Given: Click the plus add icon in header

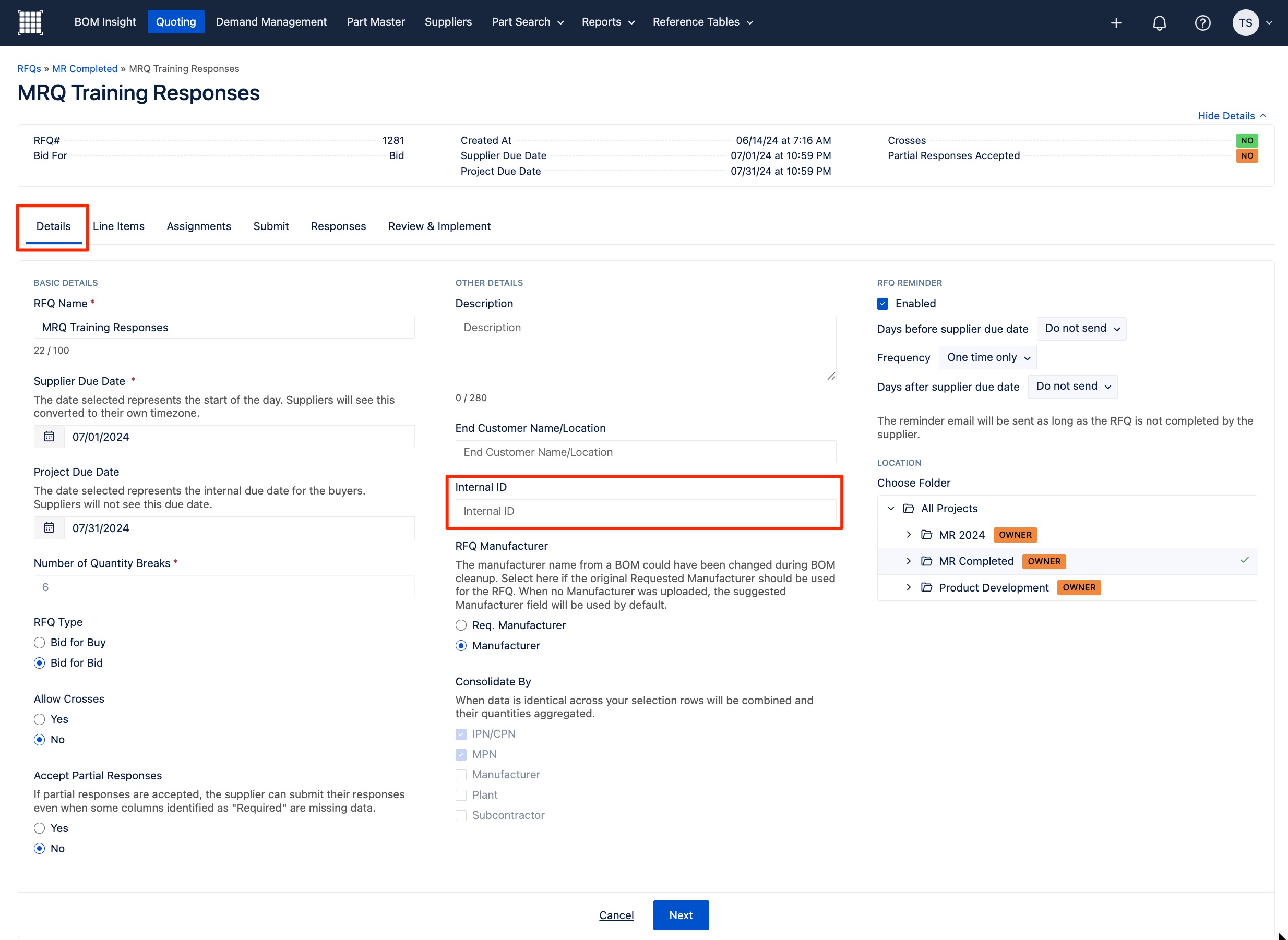Looking at the screenshot, I should [x=1116, y=23].
